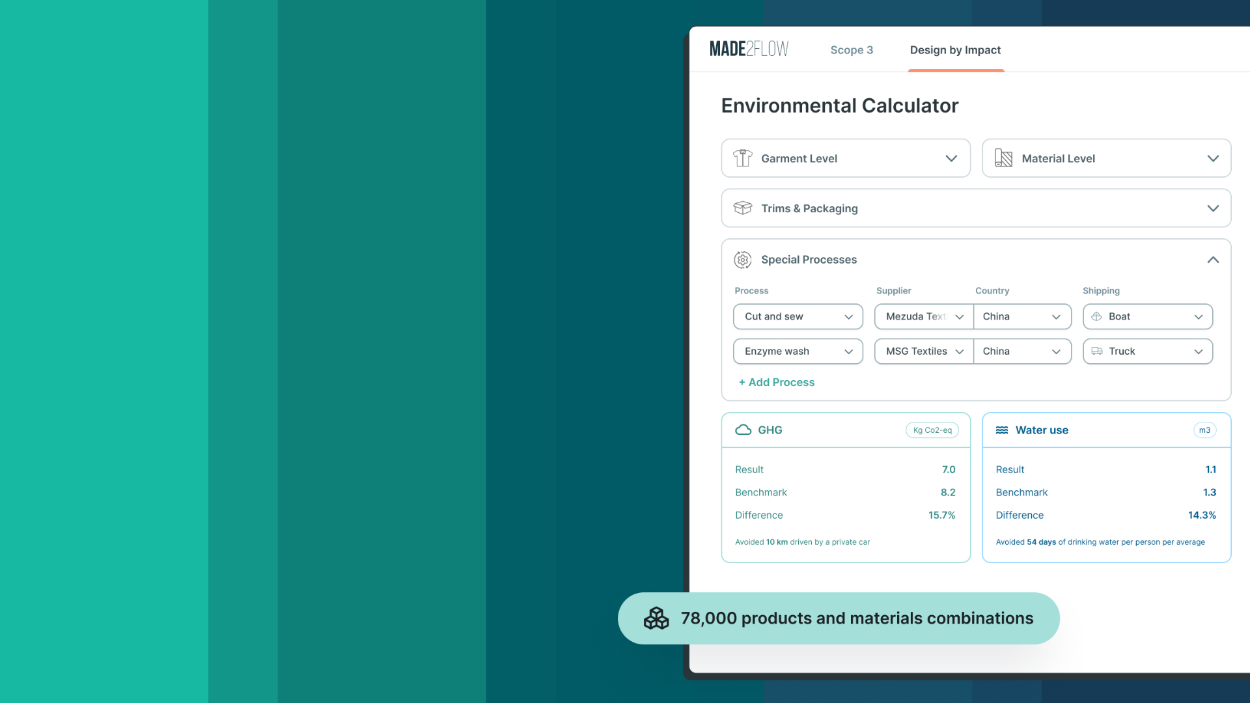The height and width of the screenshot is (703, 1250).
Task: Click the Kg Co2-eq unit badge
Action: coord(931,430)
